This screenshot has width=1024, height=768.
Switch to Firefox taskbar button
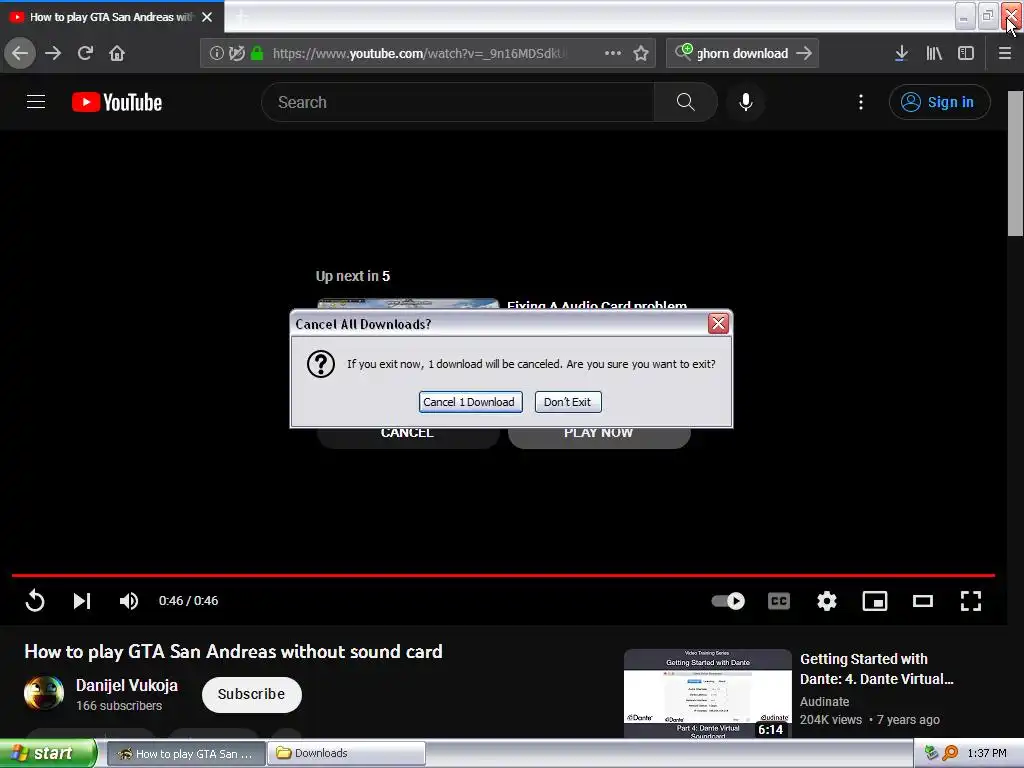pos(185,754)
